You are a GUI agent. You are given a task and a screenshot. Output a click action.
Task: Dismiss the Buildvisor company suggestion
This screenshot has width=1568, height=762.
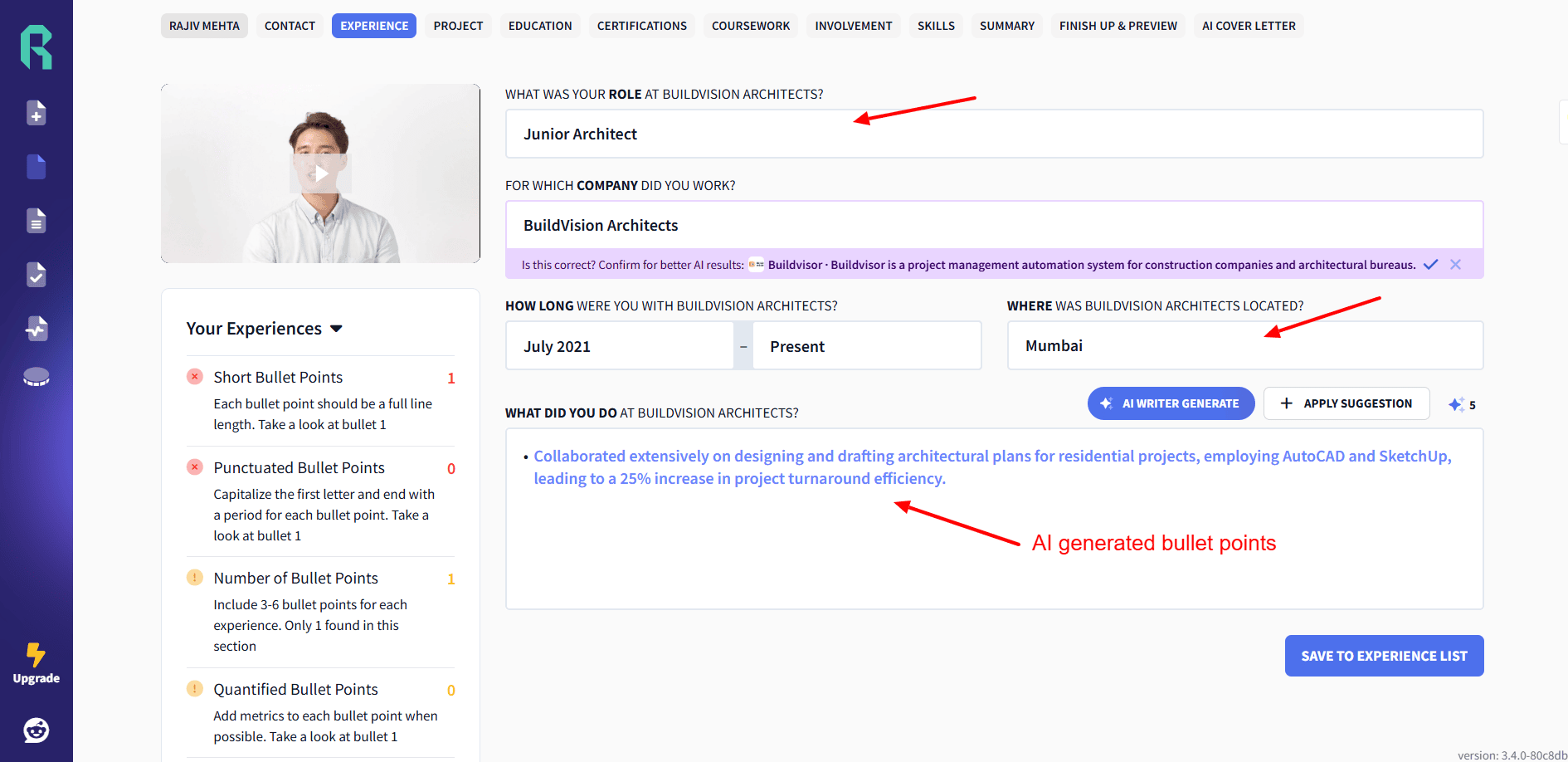1455,265
